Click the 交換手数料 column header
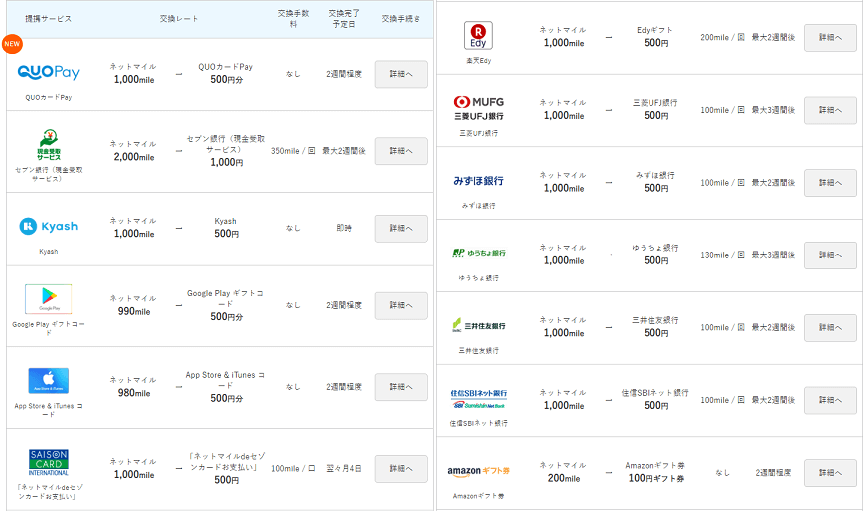Viewport: 866px width, 511px height. (293, 19)
